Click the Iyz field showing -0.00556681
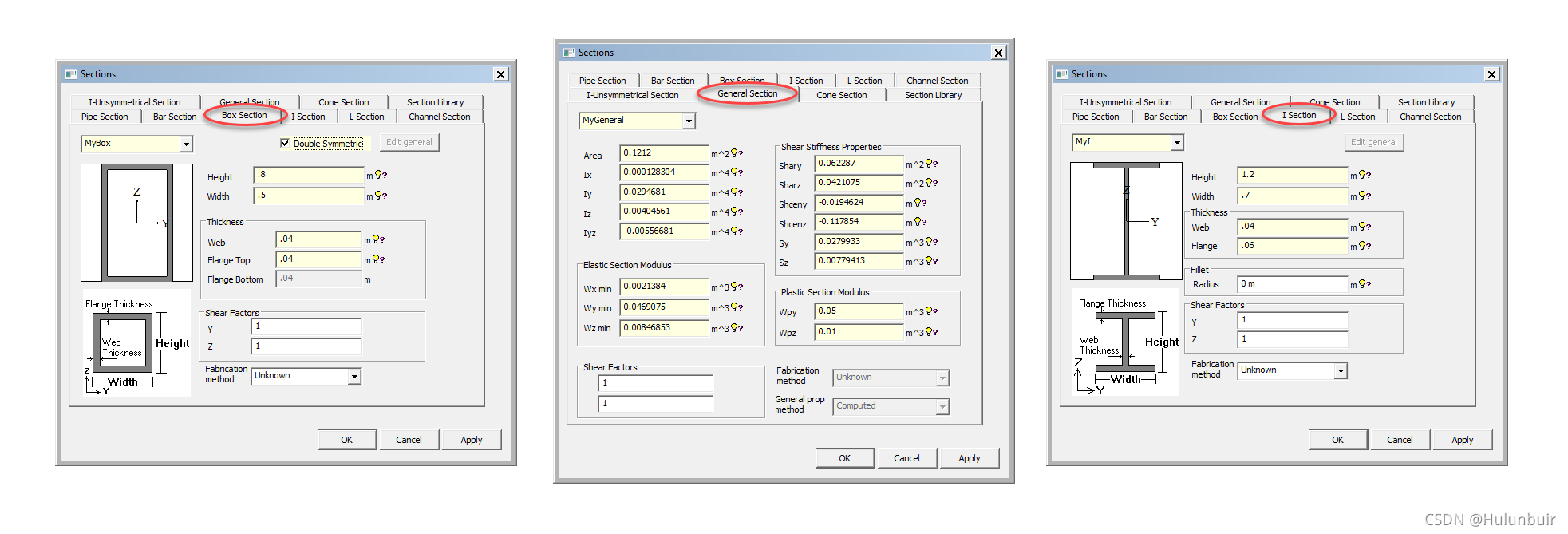The width and height of the screenshot is (1568, 534). point(665,231)
